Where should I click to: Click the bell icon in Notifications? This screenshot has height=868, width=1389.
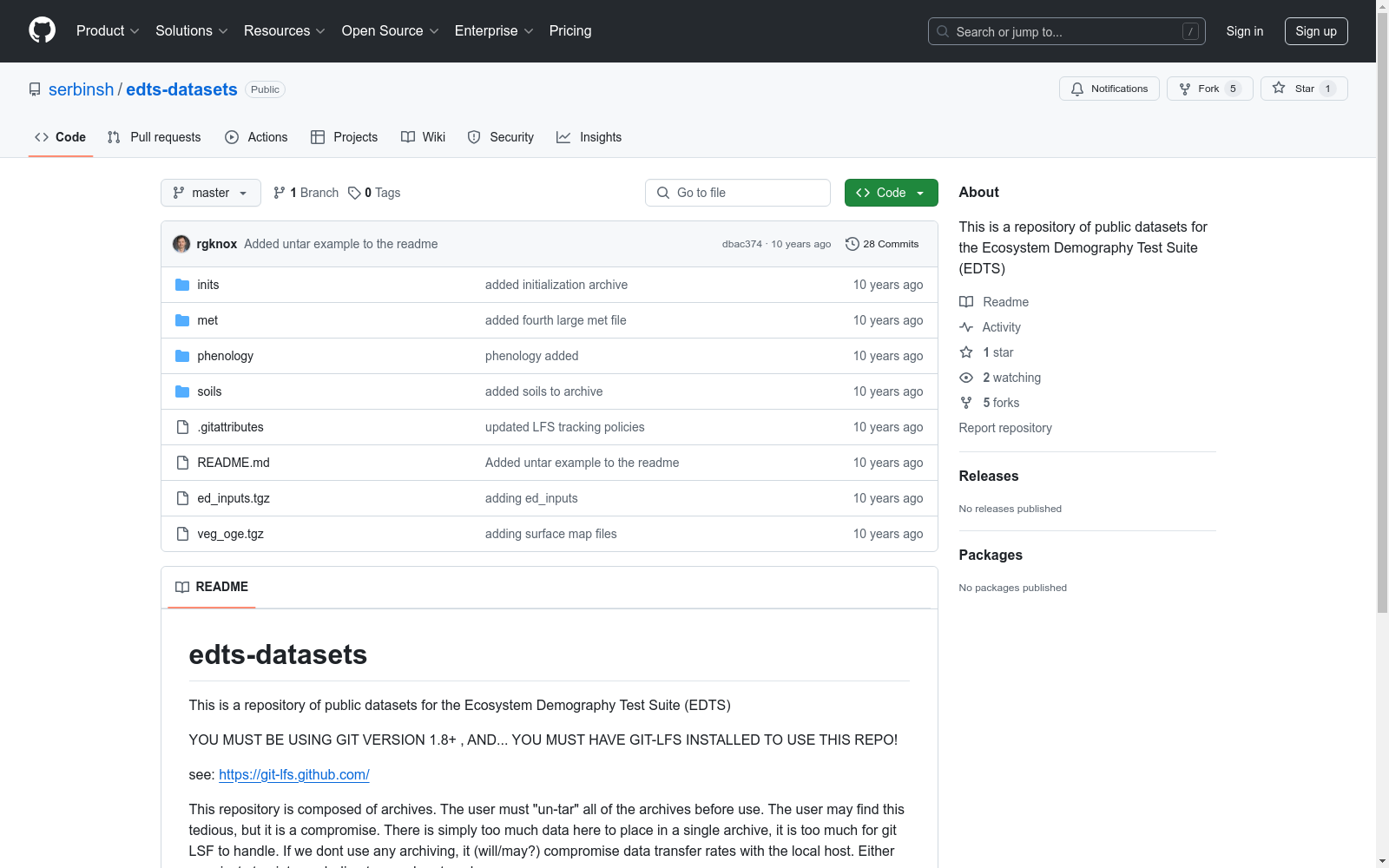click(x=1077, y=89)
